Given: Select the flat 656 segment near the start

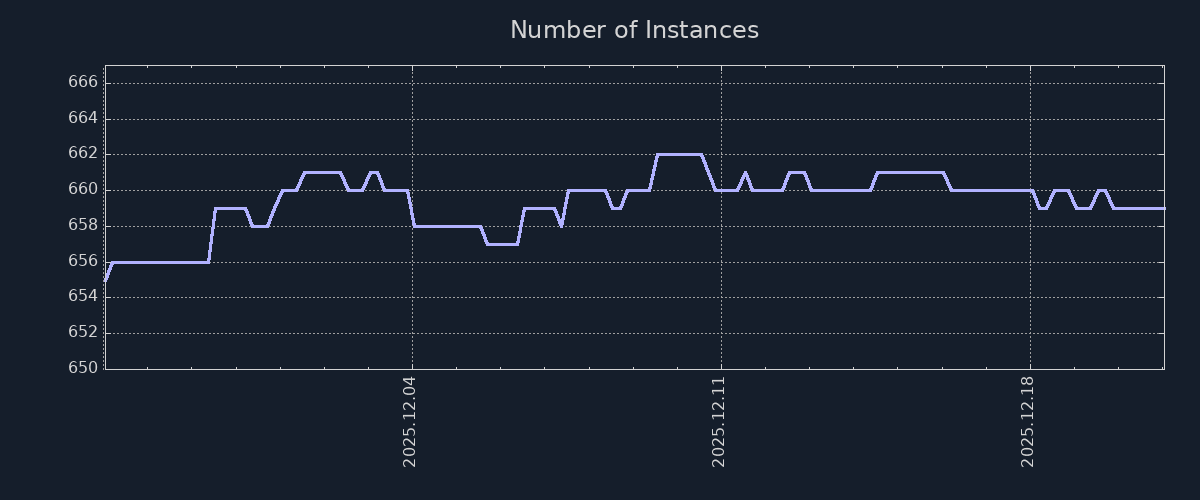Looking at the screenshot, I should pos(160,262).
